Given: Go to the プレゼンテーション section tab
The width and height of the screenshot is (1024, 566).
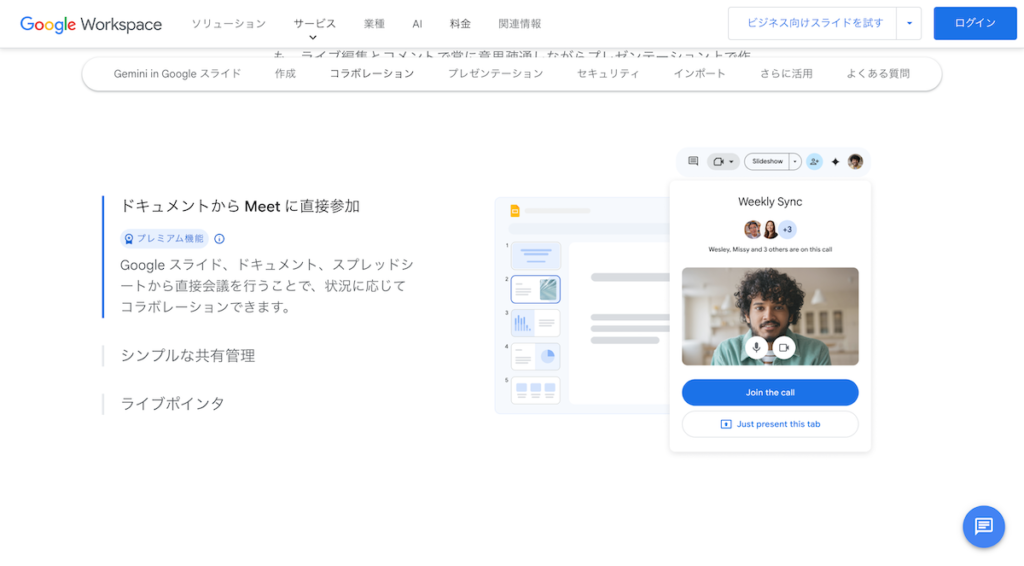Looking at the screenshot, I should click(496, 74).
